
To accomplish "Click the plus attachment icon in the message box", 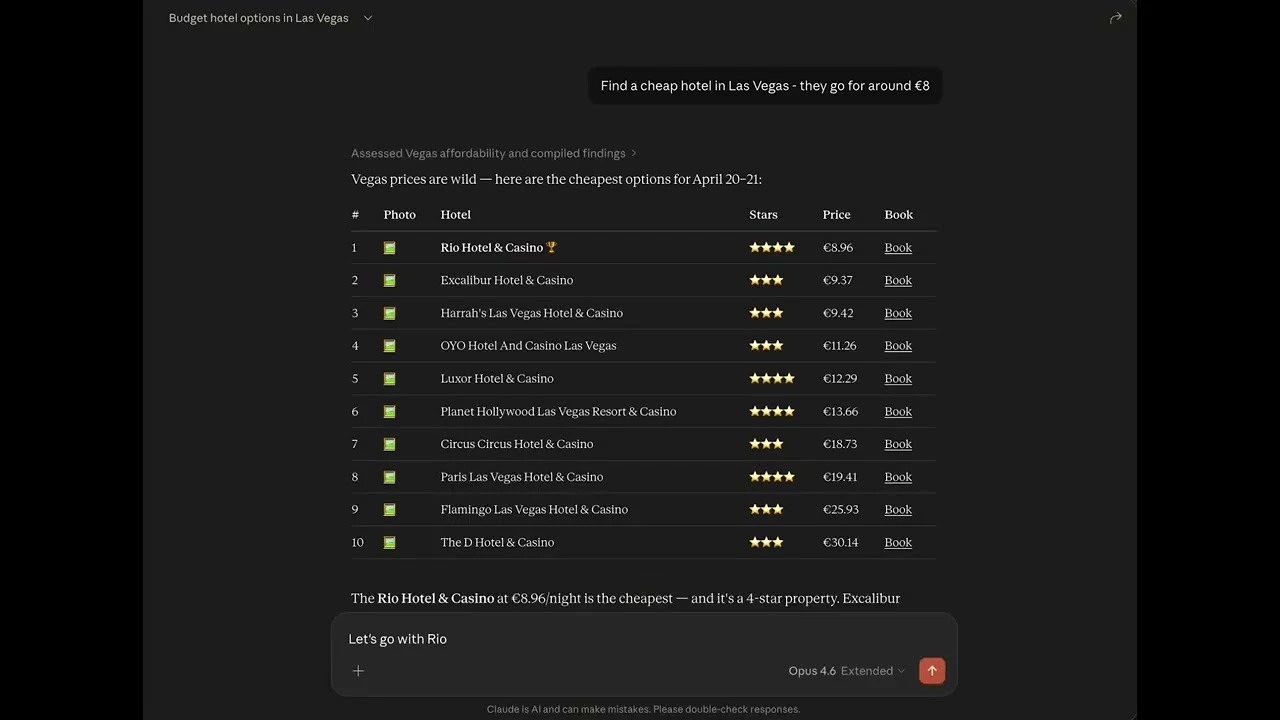I will [x=358, y=671].
